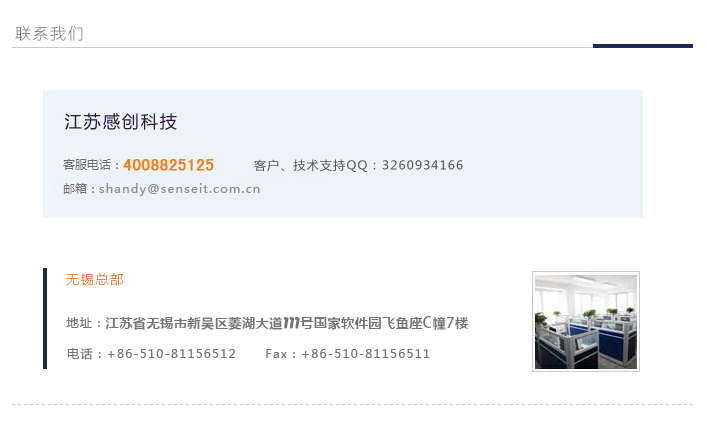708x431 pixels.
Task: Click the office photo thumbnail
Action: [x=586, y=321]
